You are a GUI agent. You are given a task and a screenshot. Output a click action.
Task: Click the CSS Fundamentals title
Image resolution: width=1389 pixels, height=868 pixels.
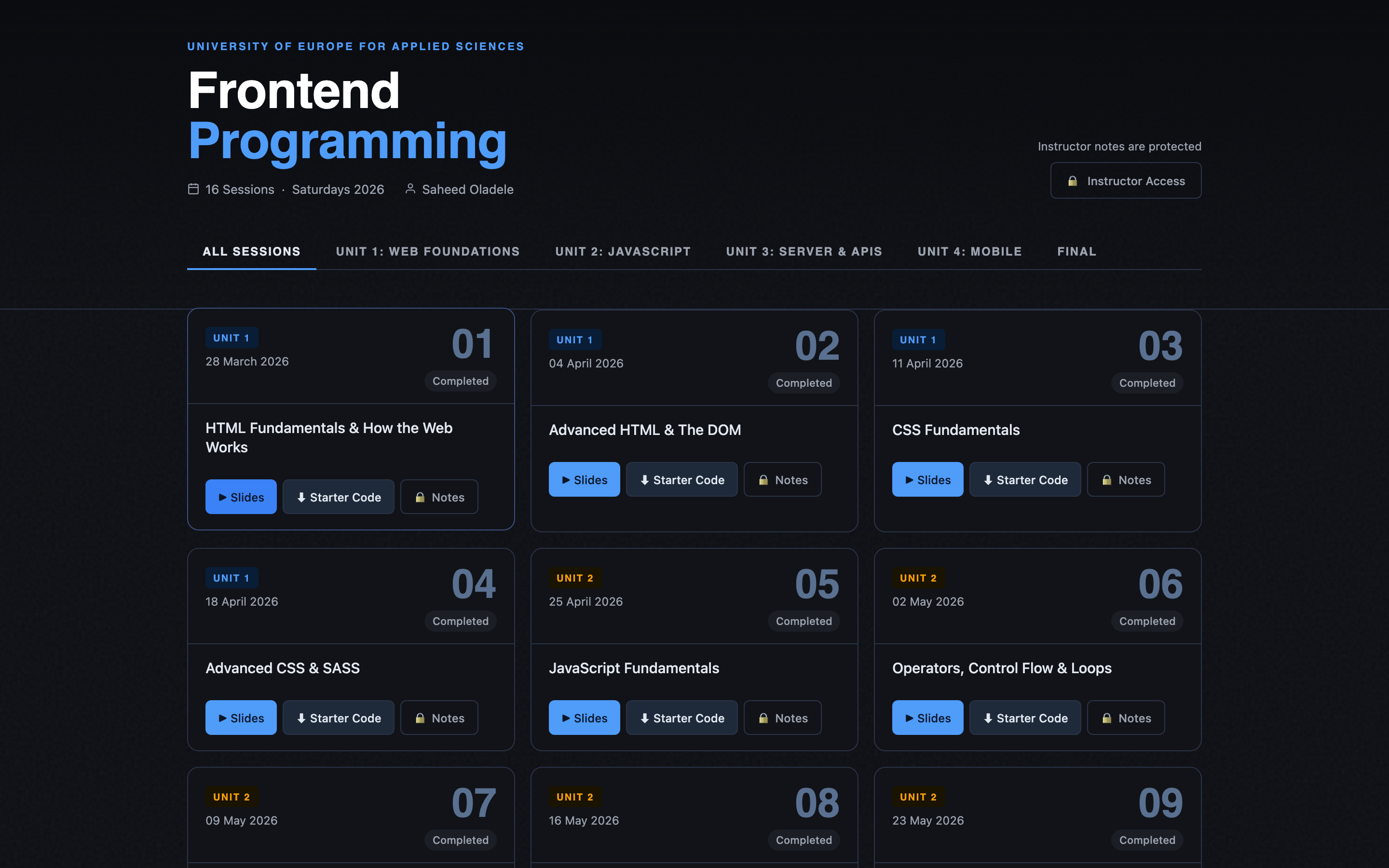955,430
